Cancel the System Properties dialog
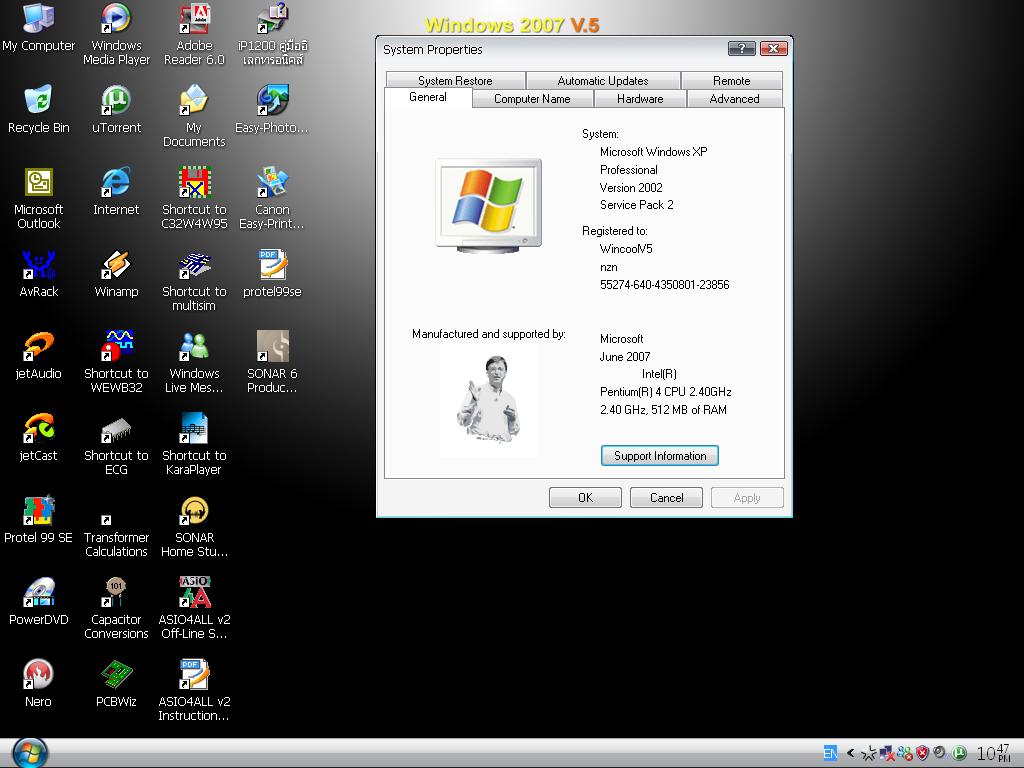The image size is (1024, 768). (666, 498)
